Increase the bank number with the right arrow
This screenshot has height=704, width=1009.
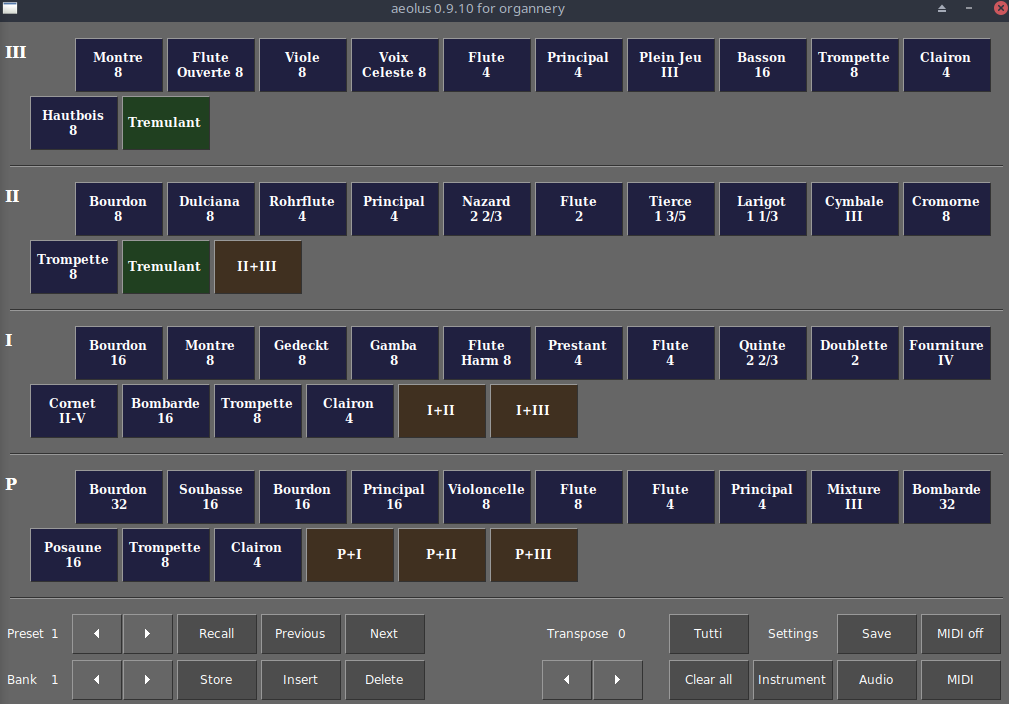[x=147, y=680]
